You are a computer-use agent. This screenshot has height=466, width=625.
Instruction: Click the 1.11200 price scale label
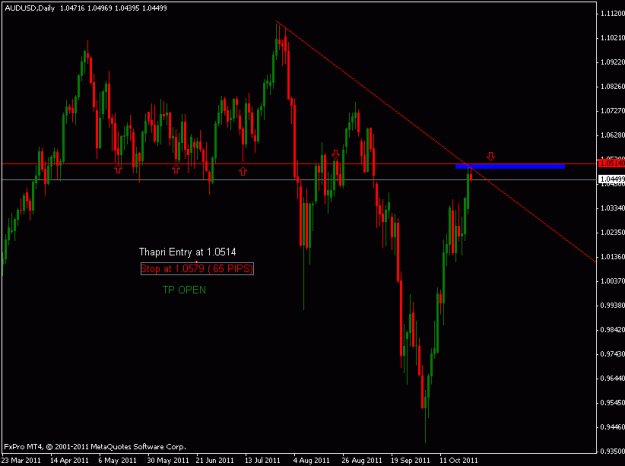pos(612,14)
